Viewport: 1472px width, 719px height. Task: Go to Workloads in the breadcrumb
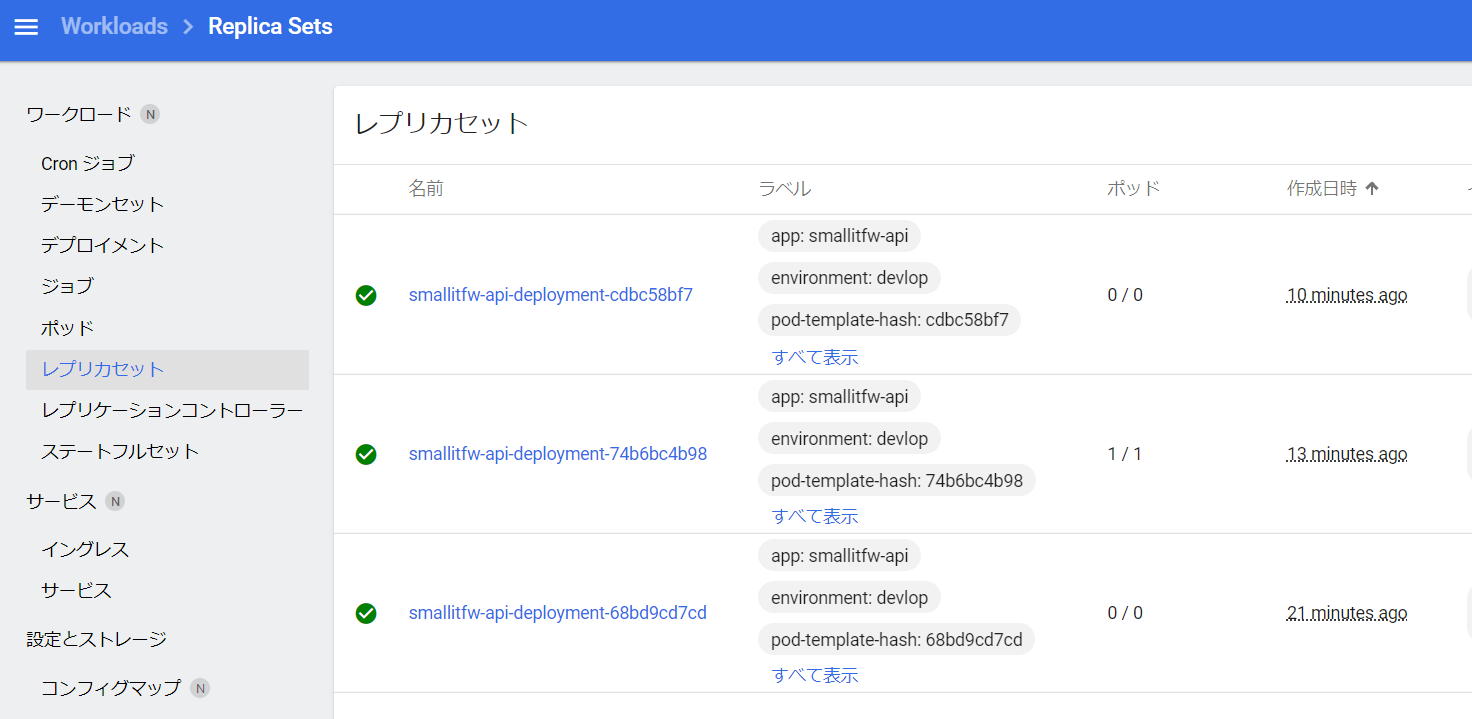(114, 27)
